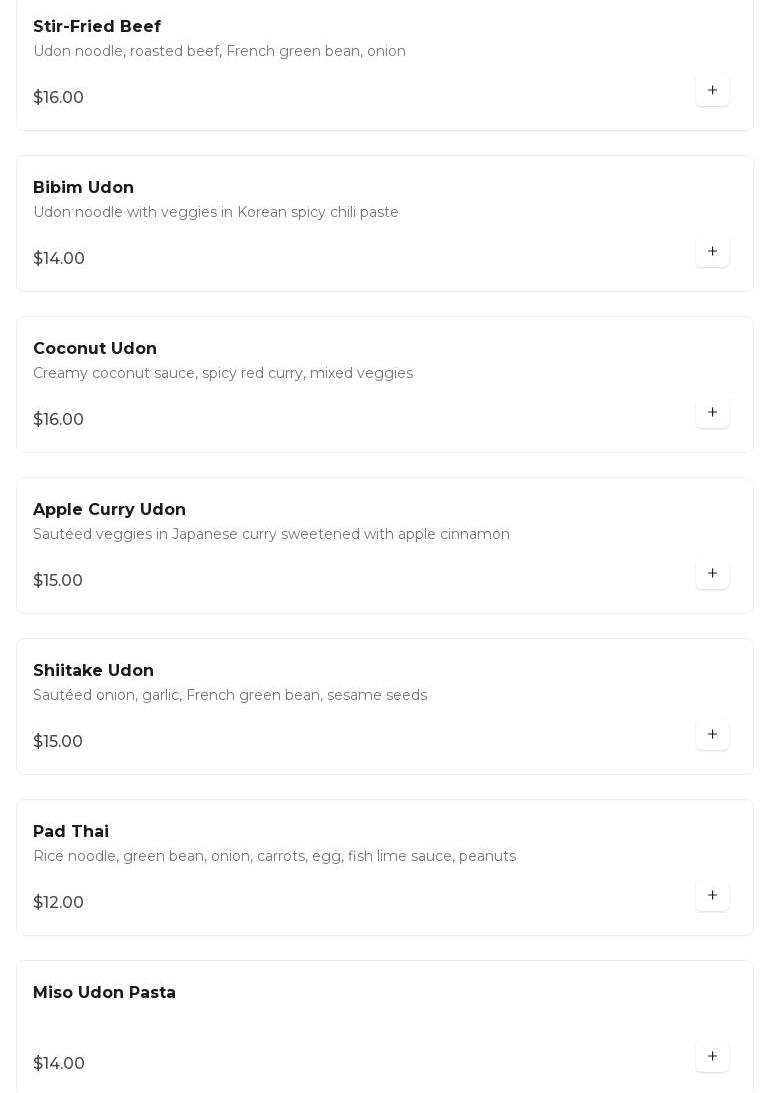Add Stir-Fried Beef with plus icon
This screenshot has height=1093, width=770.
712,91
